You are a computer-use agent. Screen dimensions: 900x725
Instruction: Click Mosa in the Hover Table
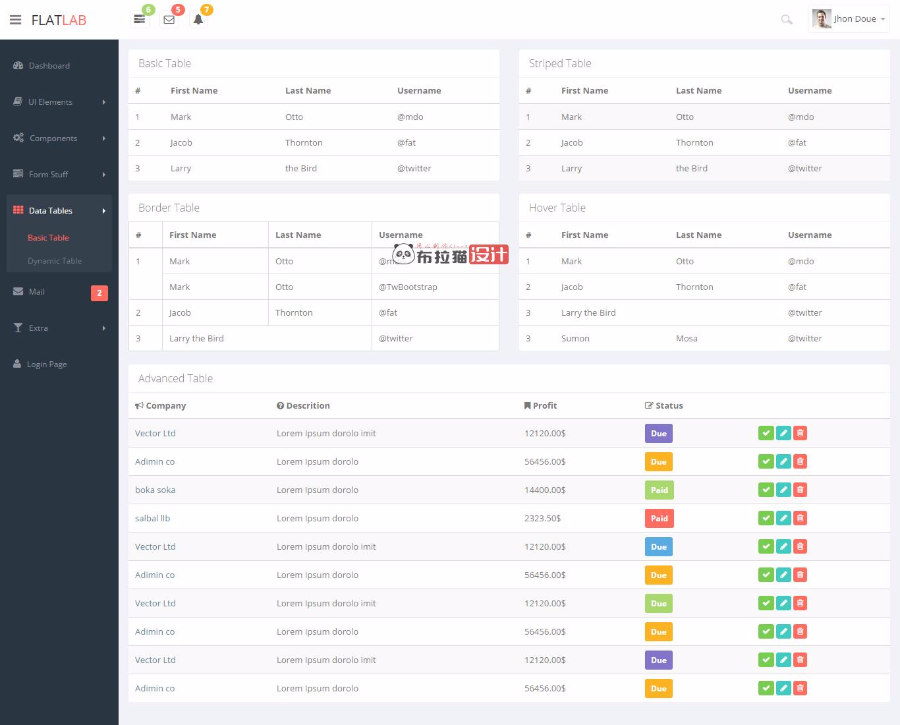pos(686,339)
